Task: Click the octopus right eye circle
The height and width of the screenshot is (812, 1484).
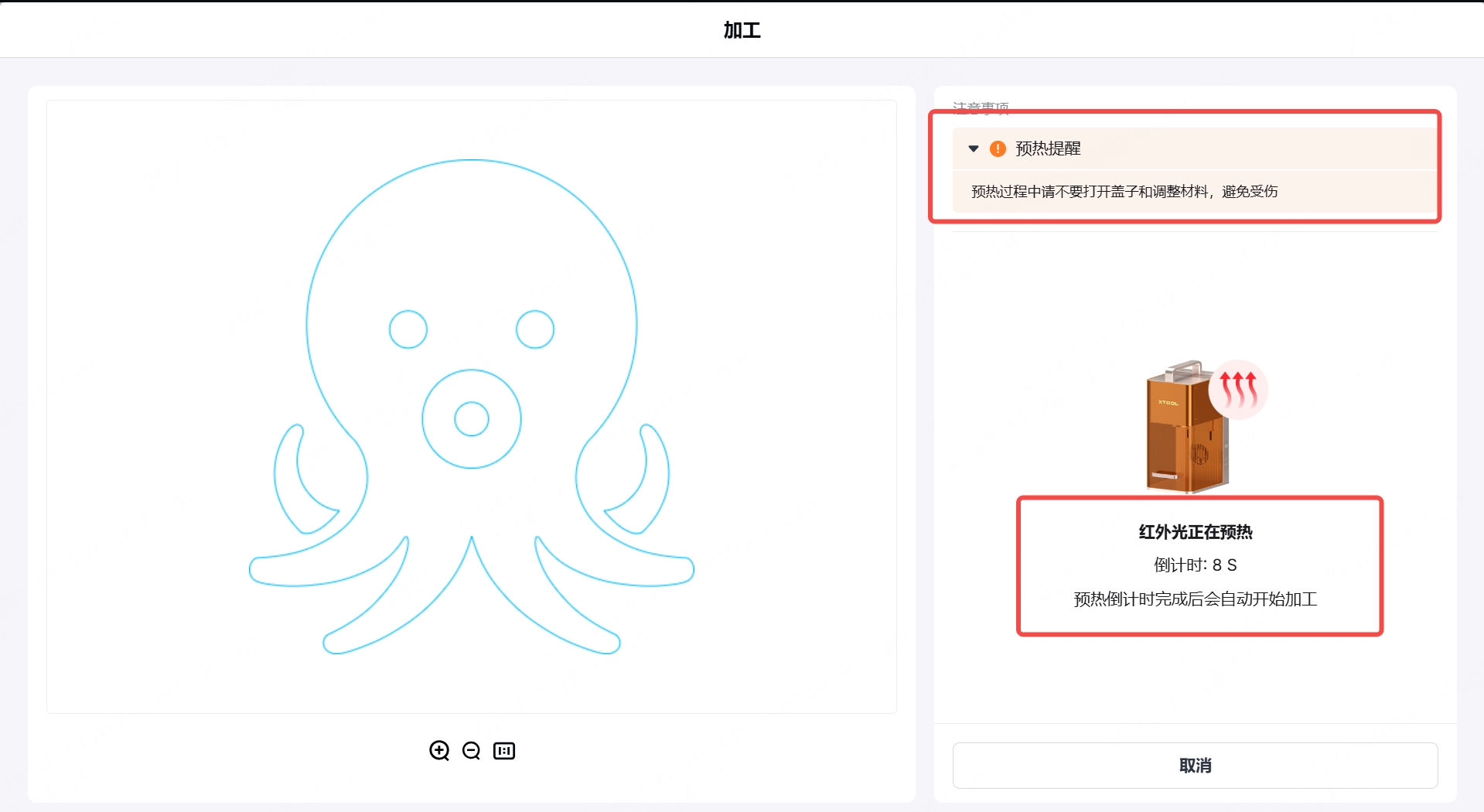Action: coord(535,329)
